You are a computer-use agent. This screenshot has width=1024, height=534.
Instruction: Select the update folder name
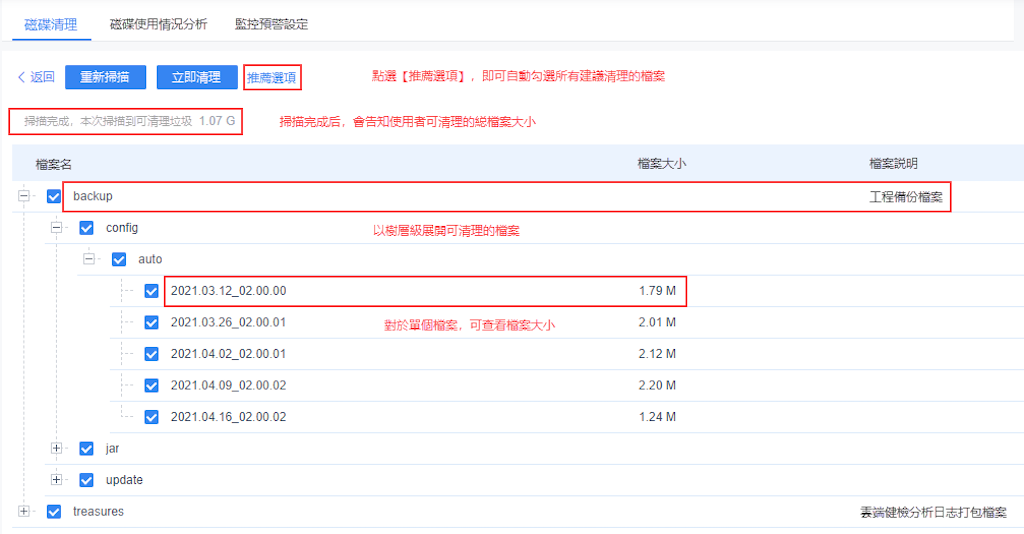pyautogui.click(x=124, y=480)
